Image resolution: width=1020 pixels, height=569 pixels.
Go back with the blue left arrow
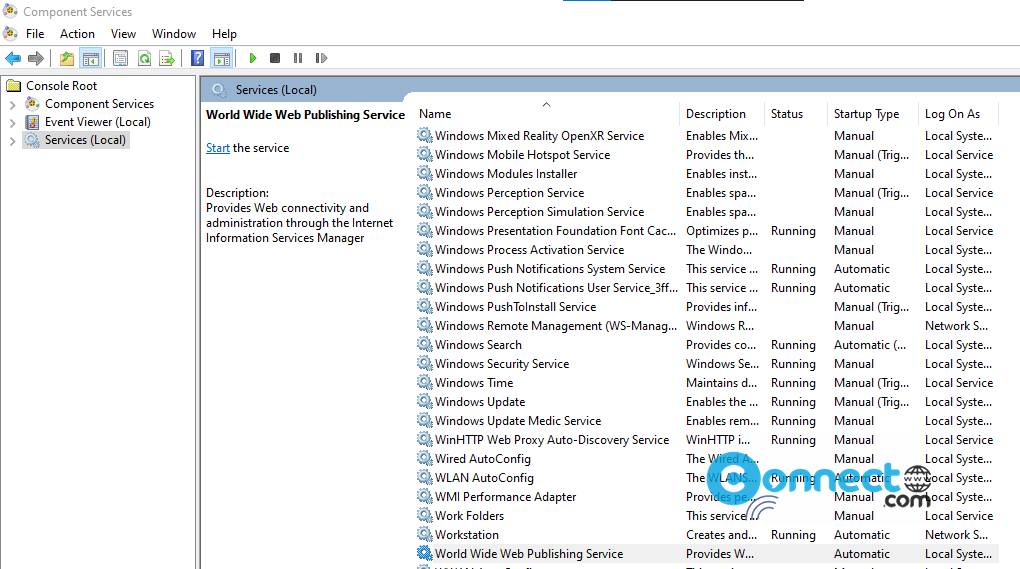(x=12, y=59)
